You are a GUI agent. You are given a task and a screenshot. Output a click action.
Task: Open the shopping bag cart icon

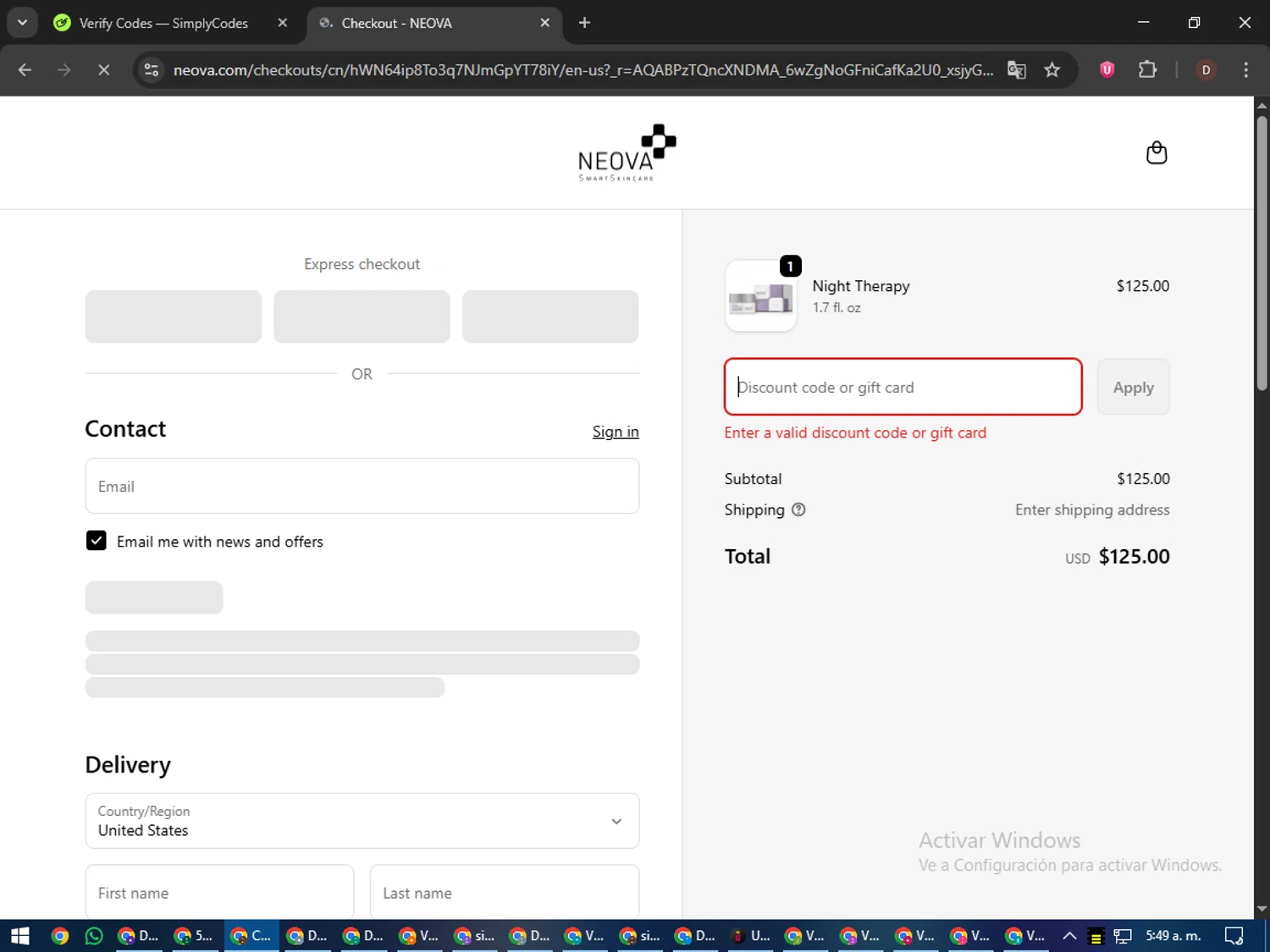click(1156, 153)
